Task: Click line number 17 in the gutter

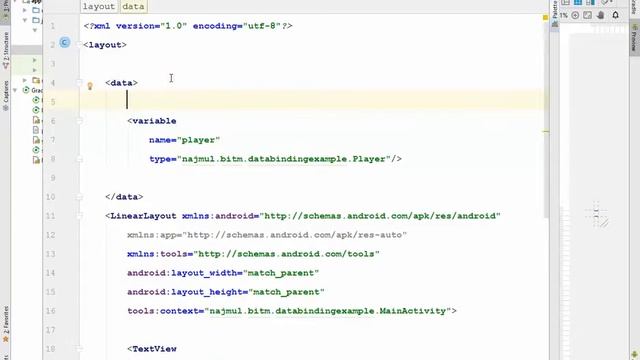Action: [x=50, y=330]
